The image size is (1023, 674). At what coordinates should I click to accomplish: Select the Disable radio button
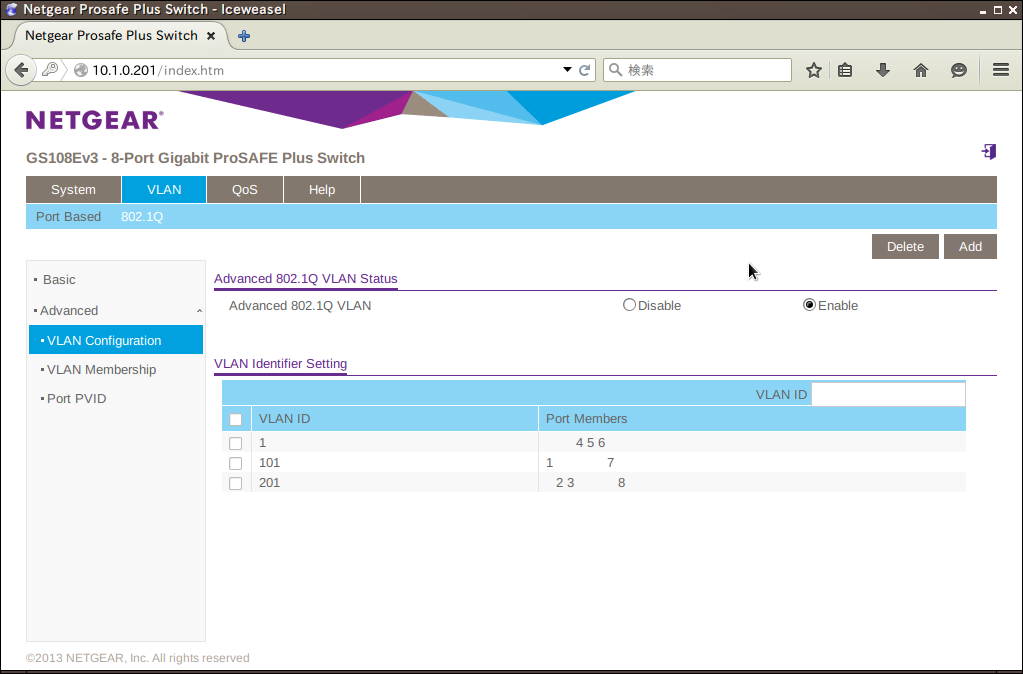pos(629,305)
